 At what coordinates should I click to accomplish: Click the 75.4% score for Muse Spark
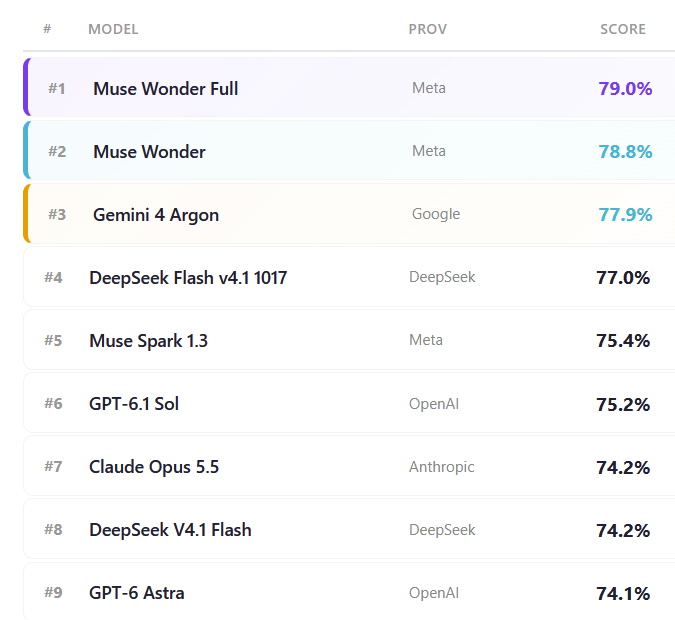pos(623,341)
